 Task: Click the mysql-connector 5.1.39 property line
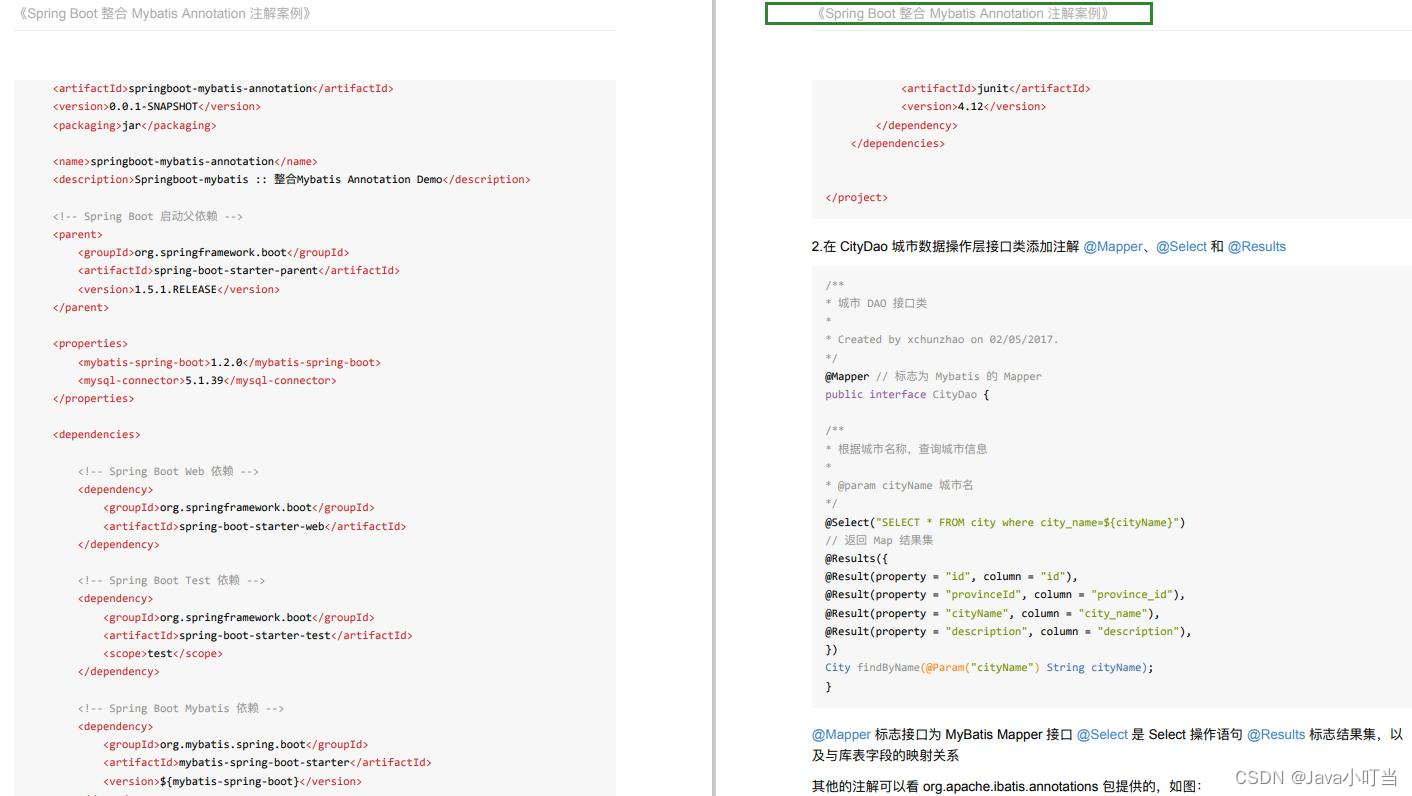(207, 380)
